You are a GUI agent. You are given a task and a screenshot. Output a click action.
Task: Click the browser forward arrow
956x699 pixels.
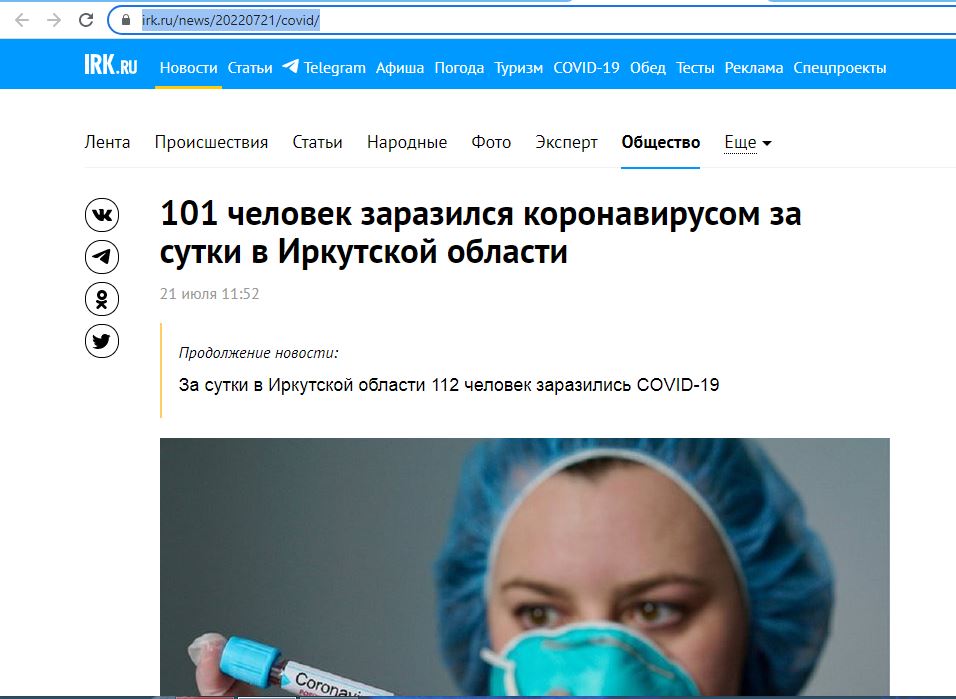tap(54, 20)
